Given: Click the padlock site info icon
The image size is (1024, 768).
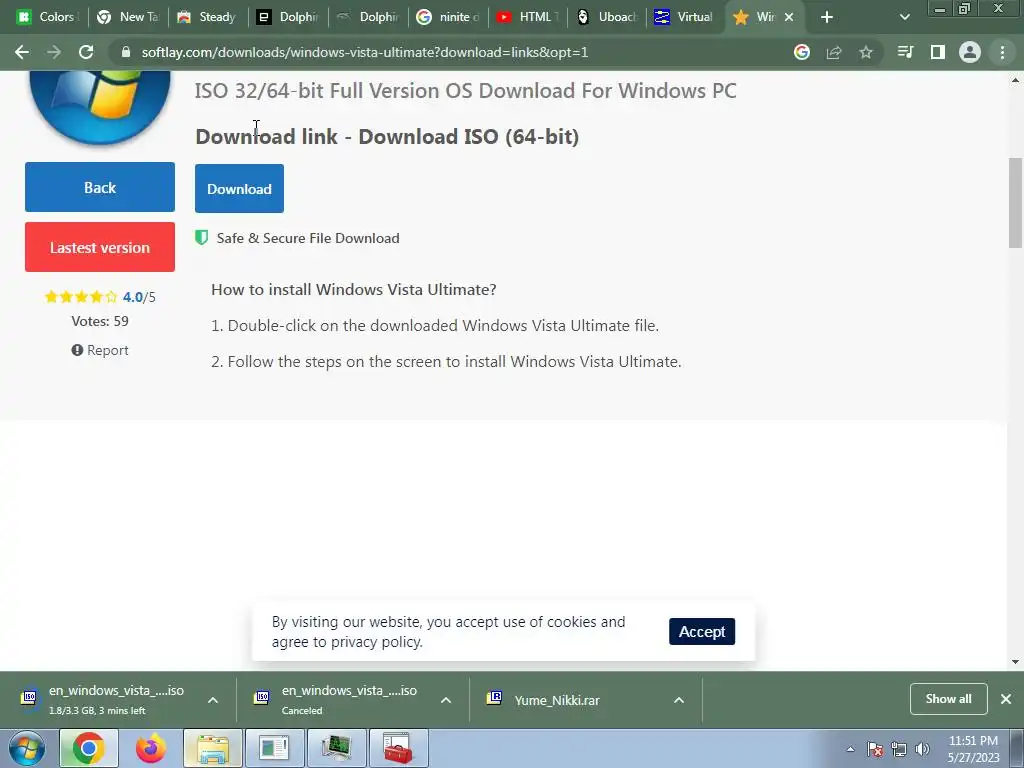Looking at the screenshot, I should pos(125,52).
